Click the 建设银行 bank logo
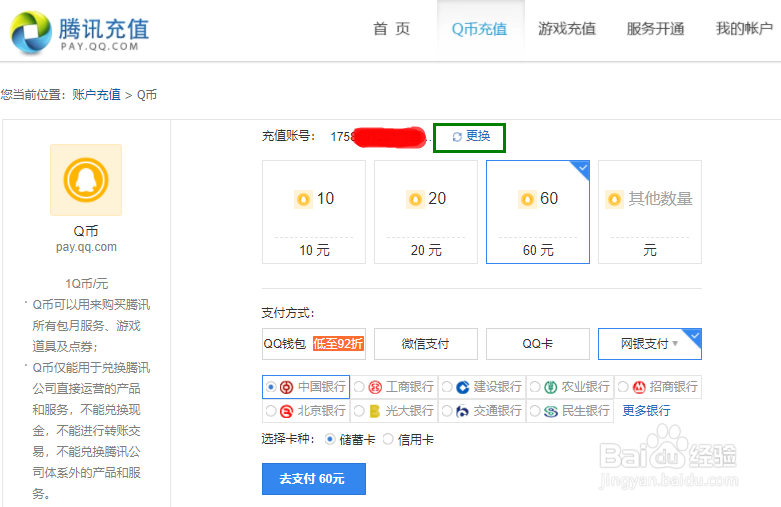Image resolution: width=781 pixels, height=507 pixels. point(462,387)
